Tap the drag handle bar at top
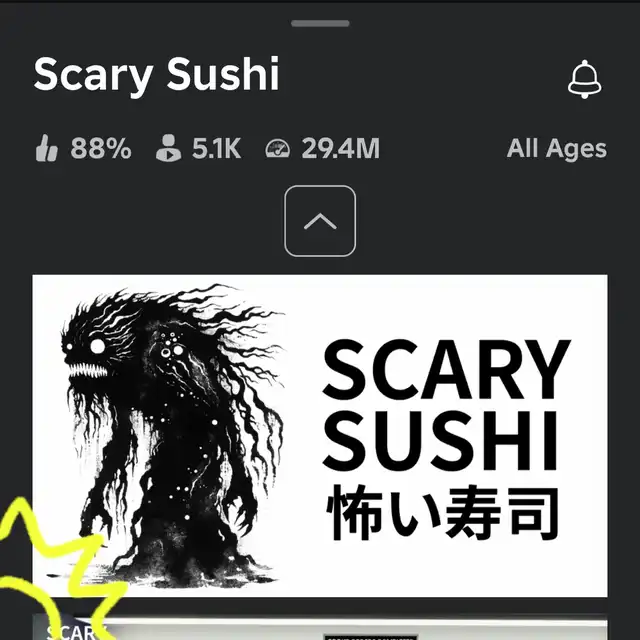Image resolution: width=640 pixels, height=640 pixels. (320, 23)
